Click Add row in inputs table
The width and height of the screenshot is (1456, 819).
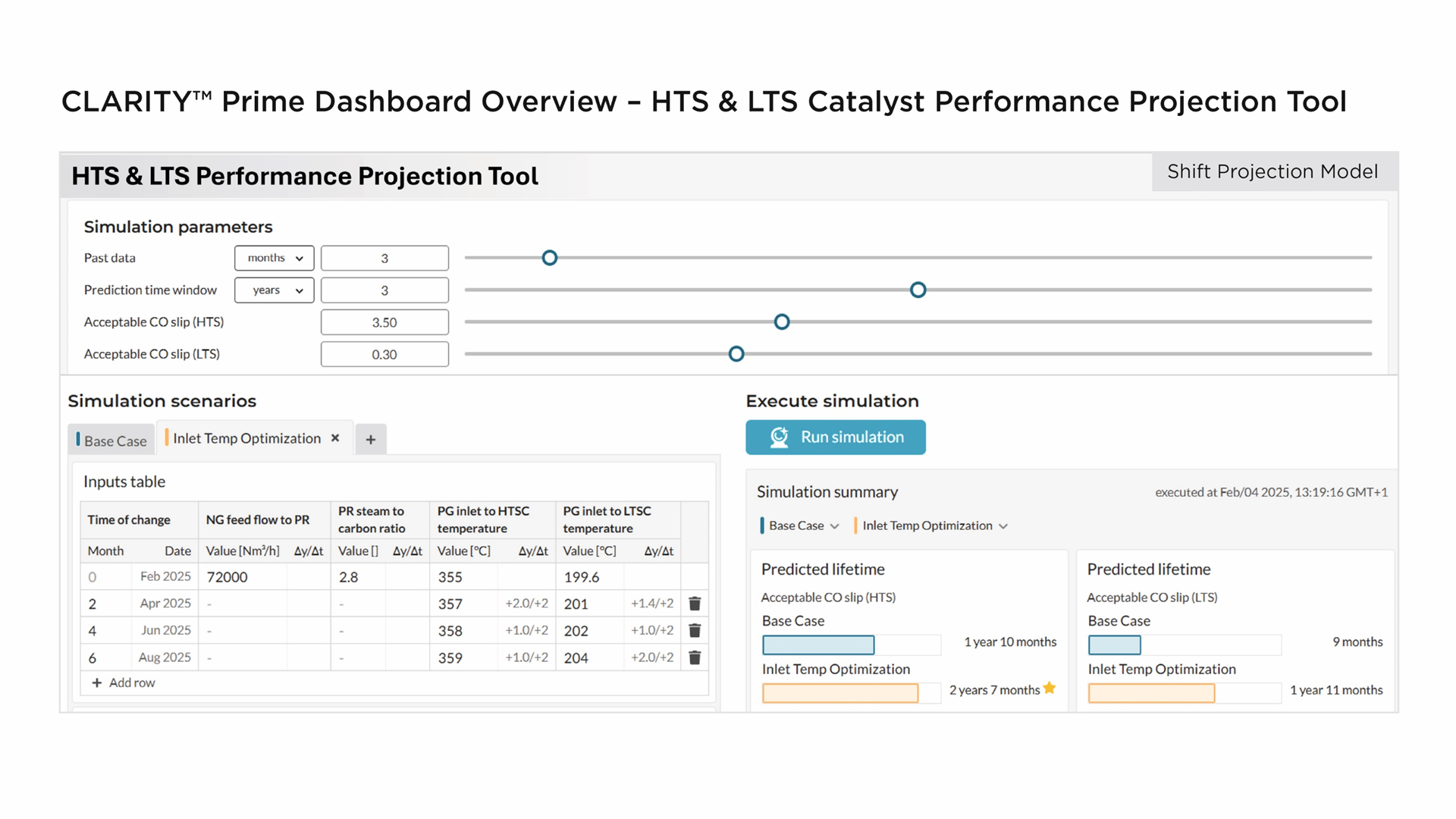pos(124,682)
